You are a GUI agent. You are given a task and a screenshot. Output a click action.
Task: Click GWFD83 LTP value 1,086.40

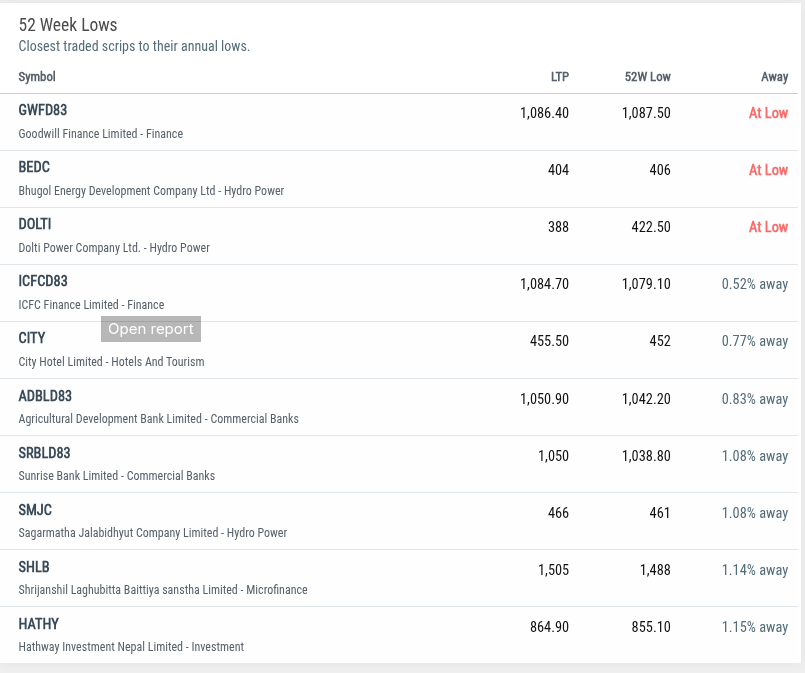pos(544,113)
